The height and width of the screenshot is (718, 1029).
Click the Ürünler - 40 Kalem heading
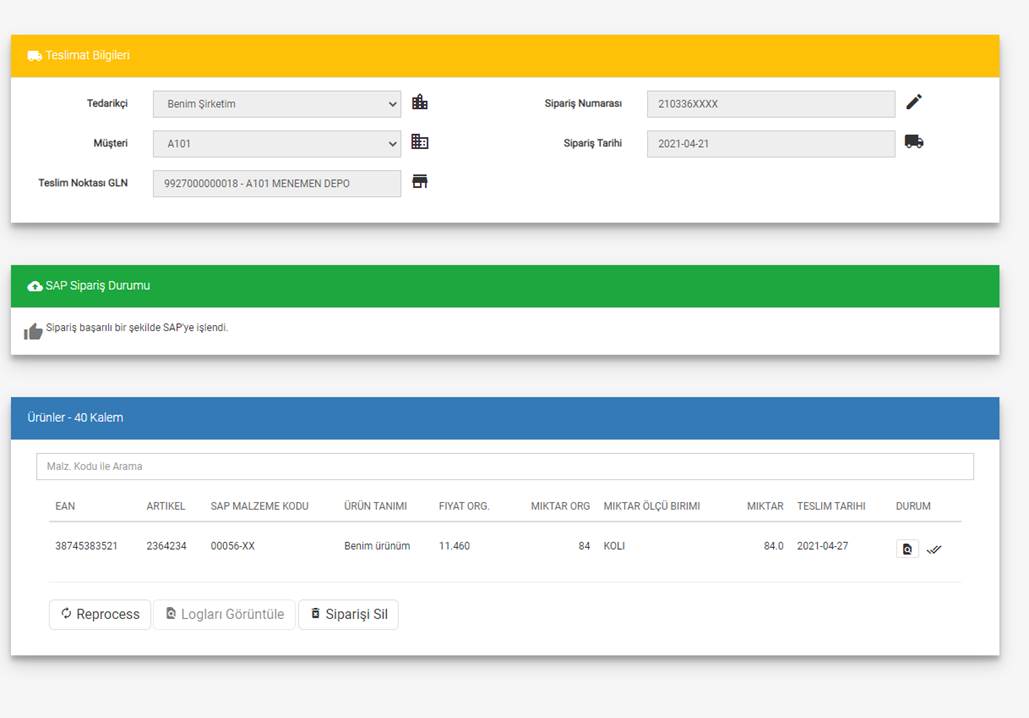coord(75,418)
